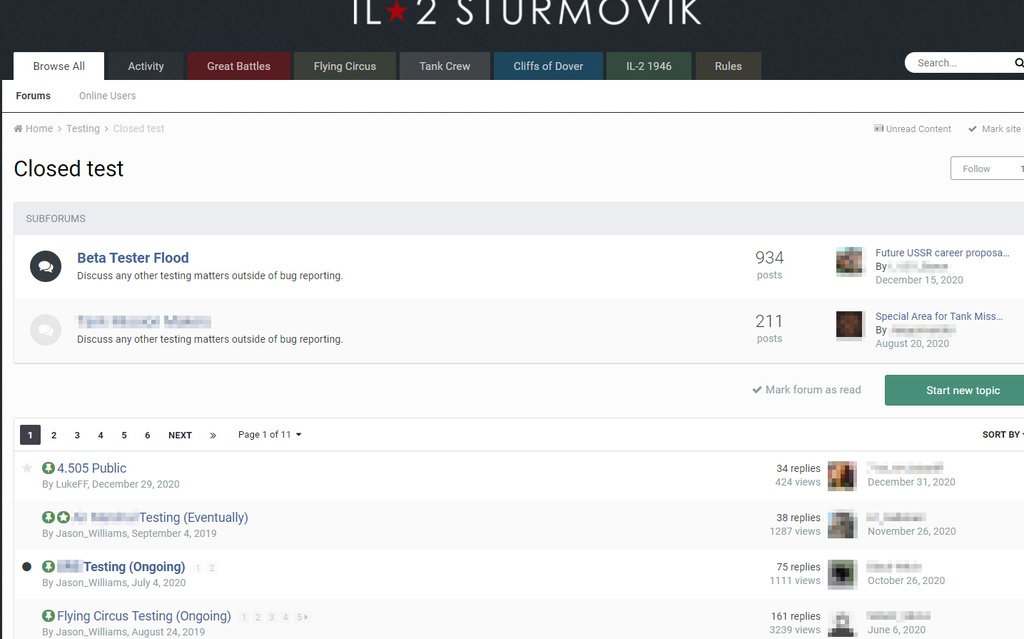The width and height of the screenshot is (1024, 639).
Task: Click the Unread Content icon
Action: (x=879, y=129)
